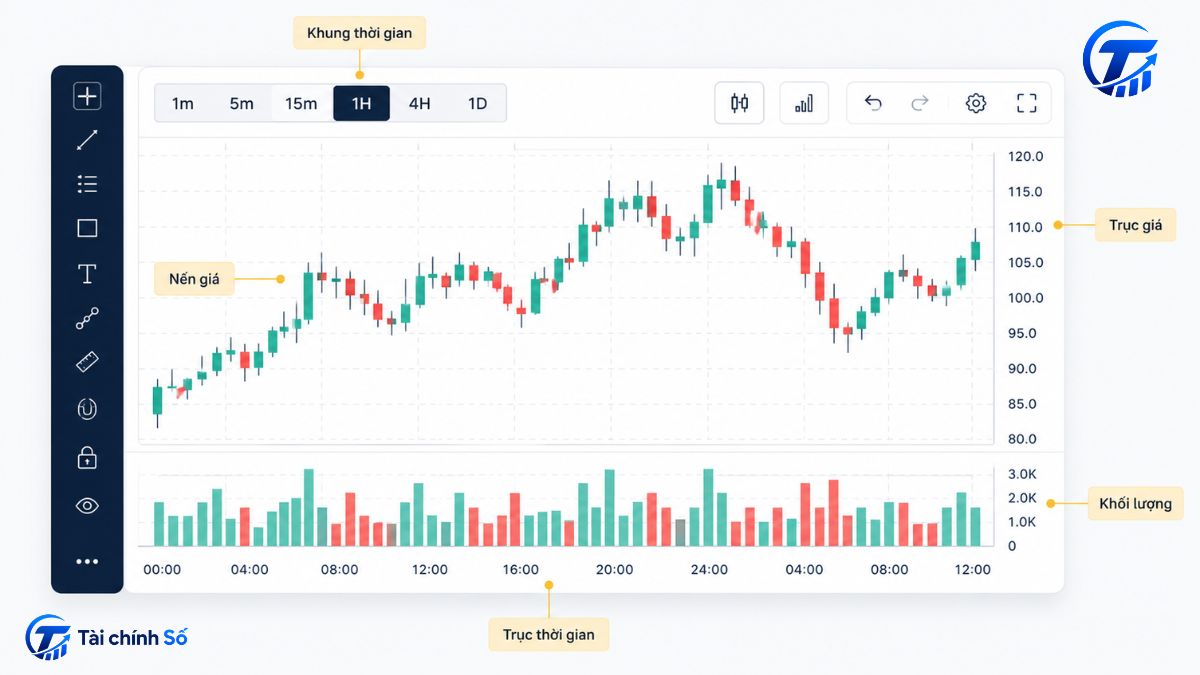Toggle the magnet snap mode
Viewport: 1200px width, 675px height.
[x=87, y=408]
